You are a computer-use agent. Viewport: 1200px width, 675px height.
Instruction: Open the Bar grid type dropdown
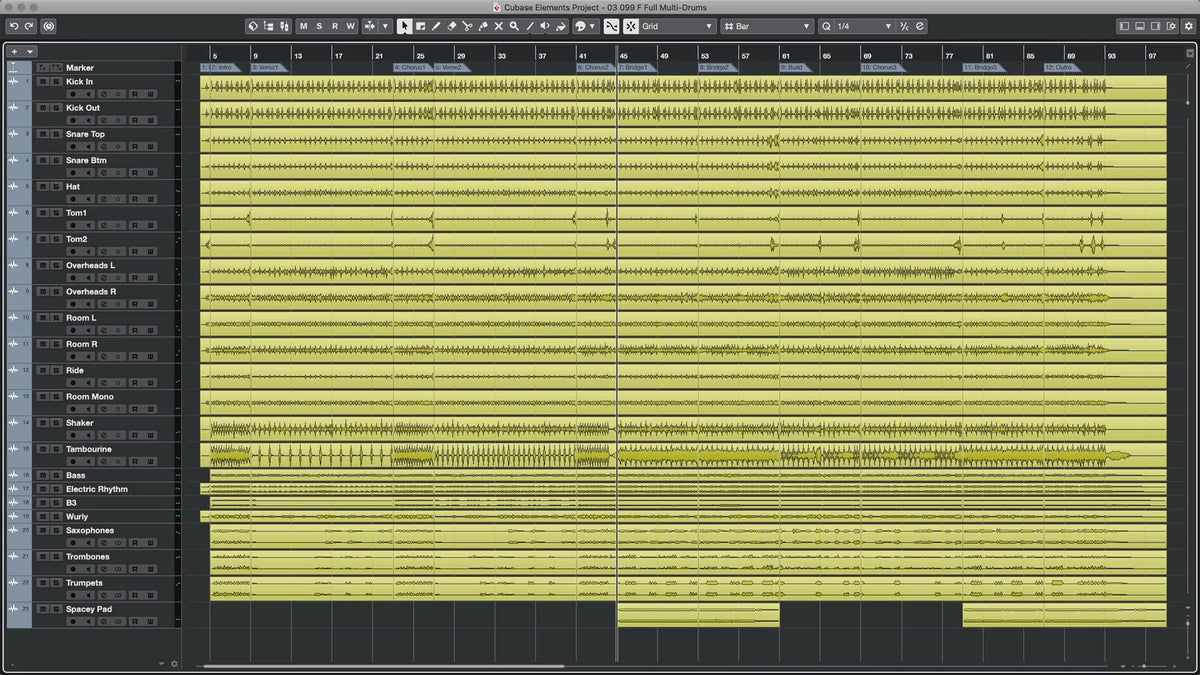click(x=767, y=26)
